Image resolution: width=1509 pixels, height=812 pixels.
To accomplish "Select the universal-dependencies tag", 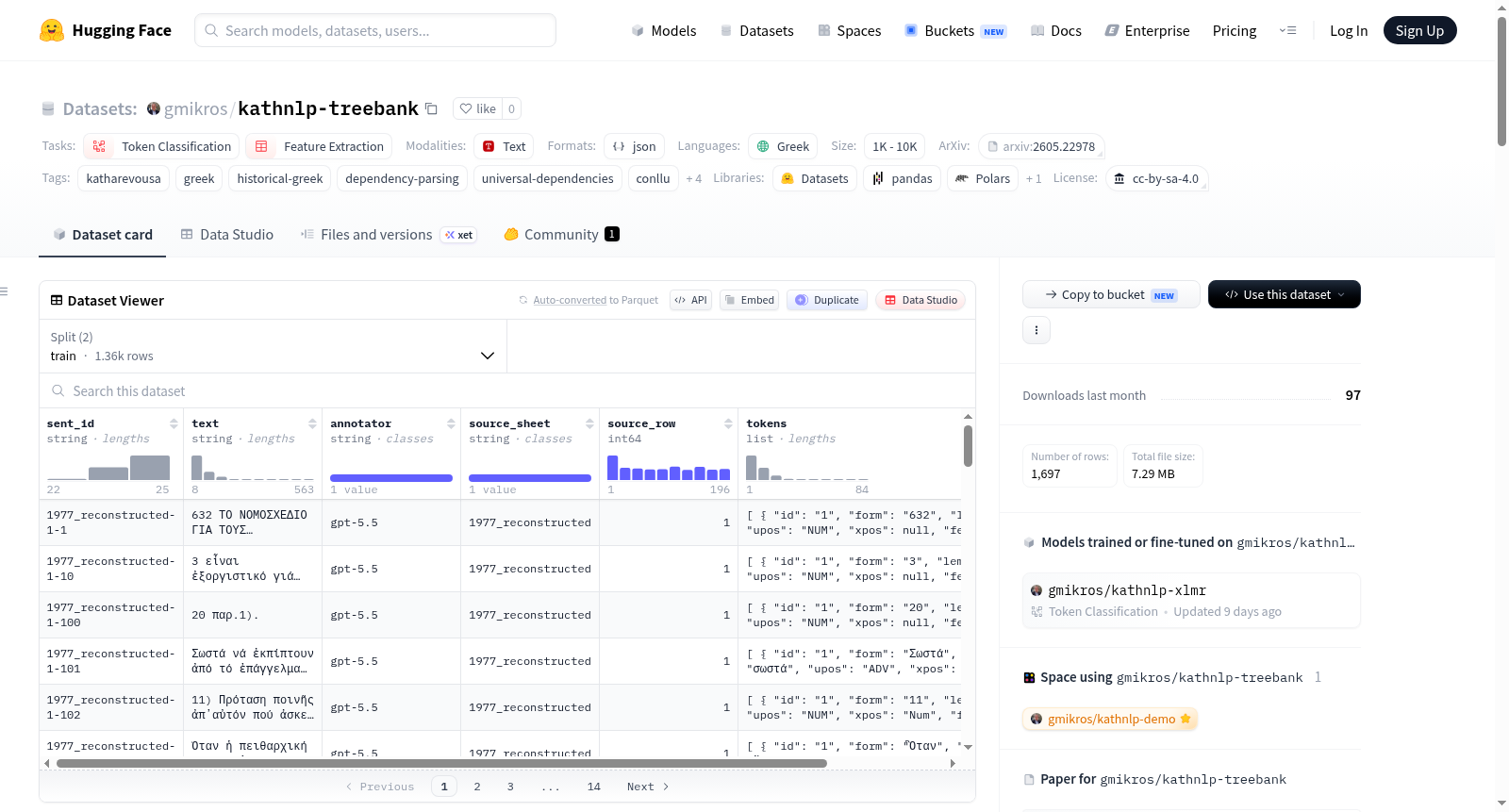I will 548,178.
